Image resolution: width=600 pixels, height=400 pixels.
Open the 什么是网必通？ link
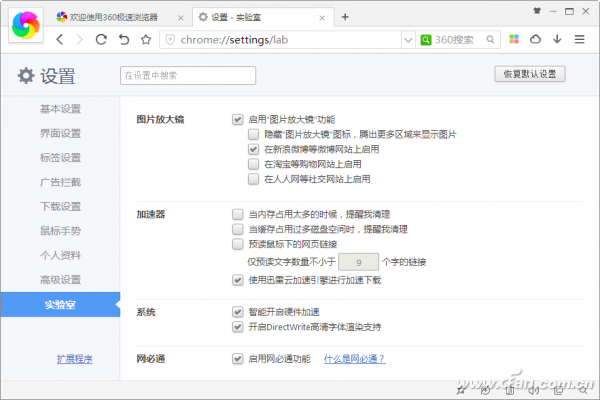(x=355, y=359)
